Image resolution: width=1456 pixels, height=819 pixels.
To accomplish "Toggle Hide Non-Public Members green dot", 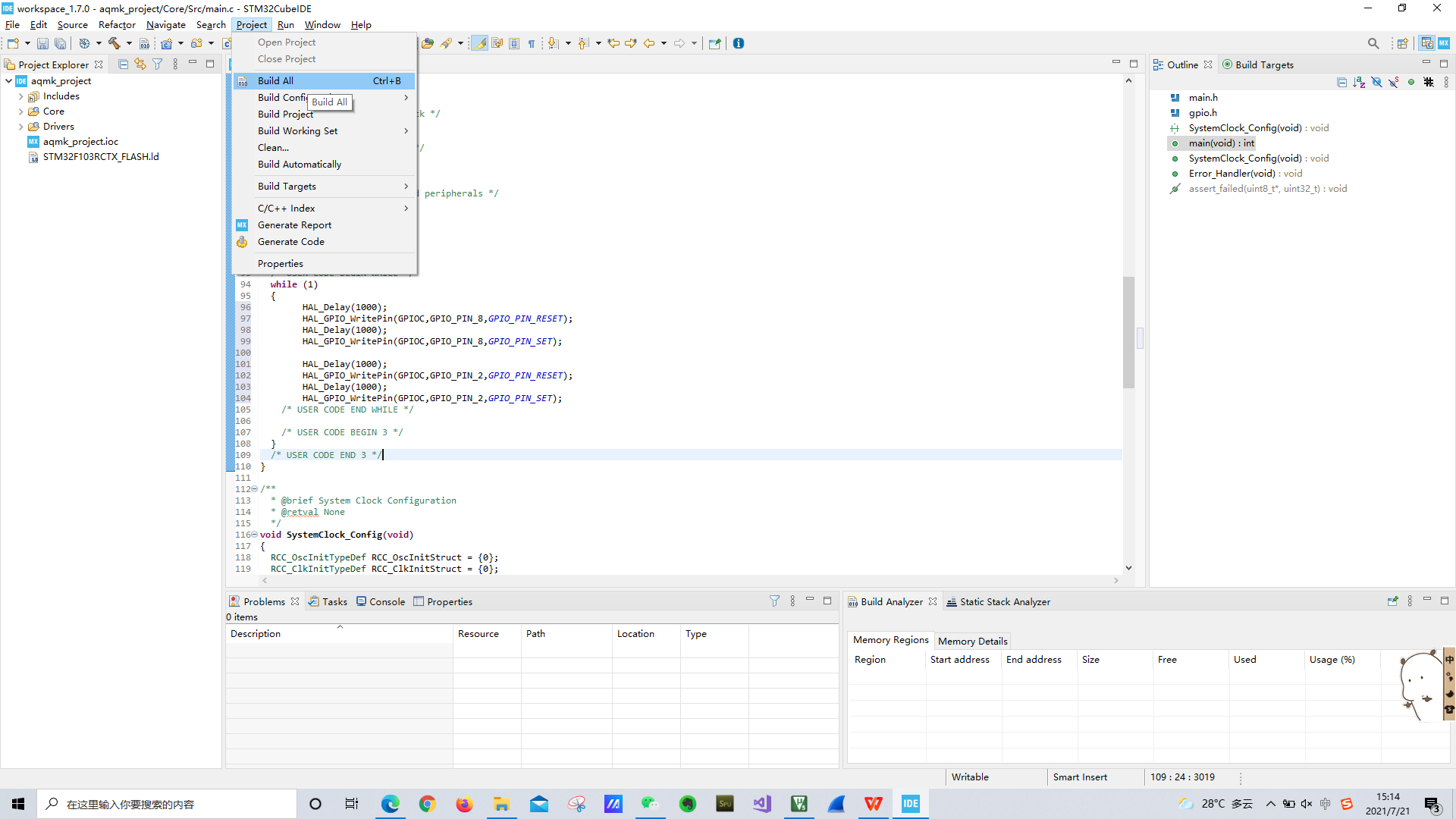I will [1411, 82].
